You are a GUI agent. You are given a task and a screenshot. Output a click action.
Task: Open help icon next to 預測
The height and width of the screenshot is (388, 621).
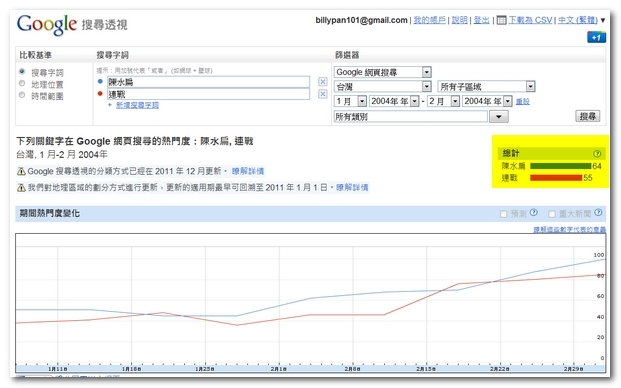(x=533, y=213)
